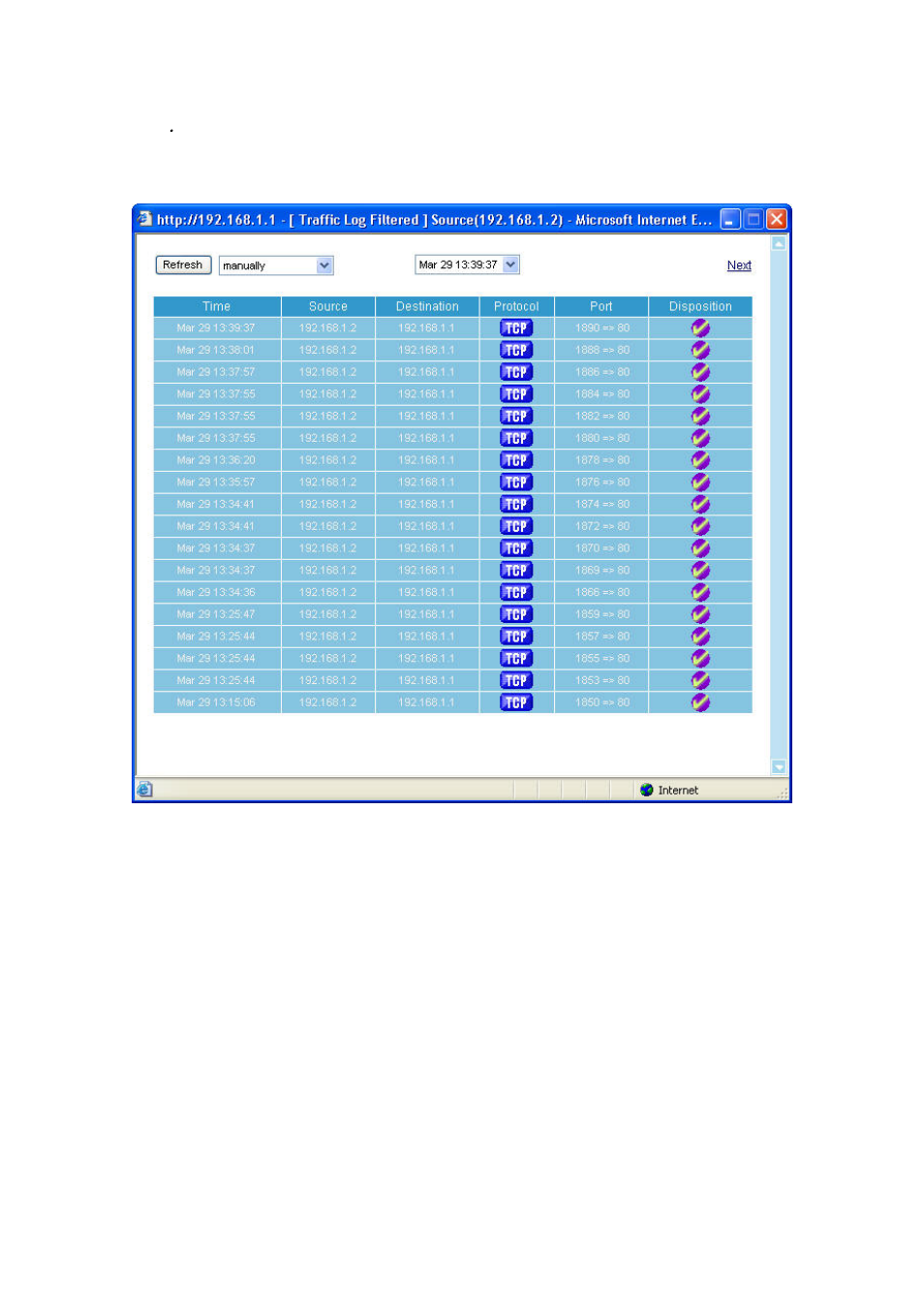Click the TCP icon in the 1884 => 80 row
This screenshot has height=1308, width=924.
[x=516, y=394]
